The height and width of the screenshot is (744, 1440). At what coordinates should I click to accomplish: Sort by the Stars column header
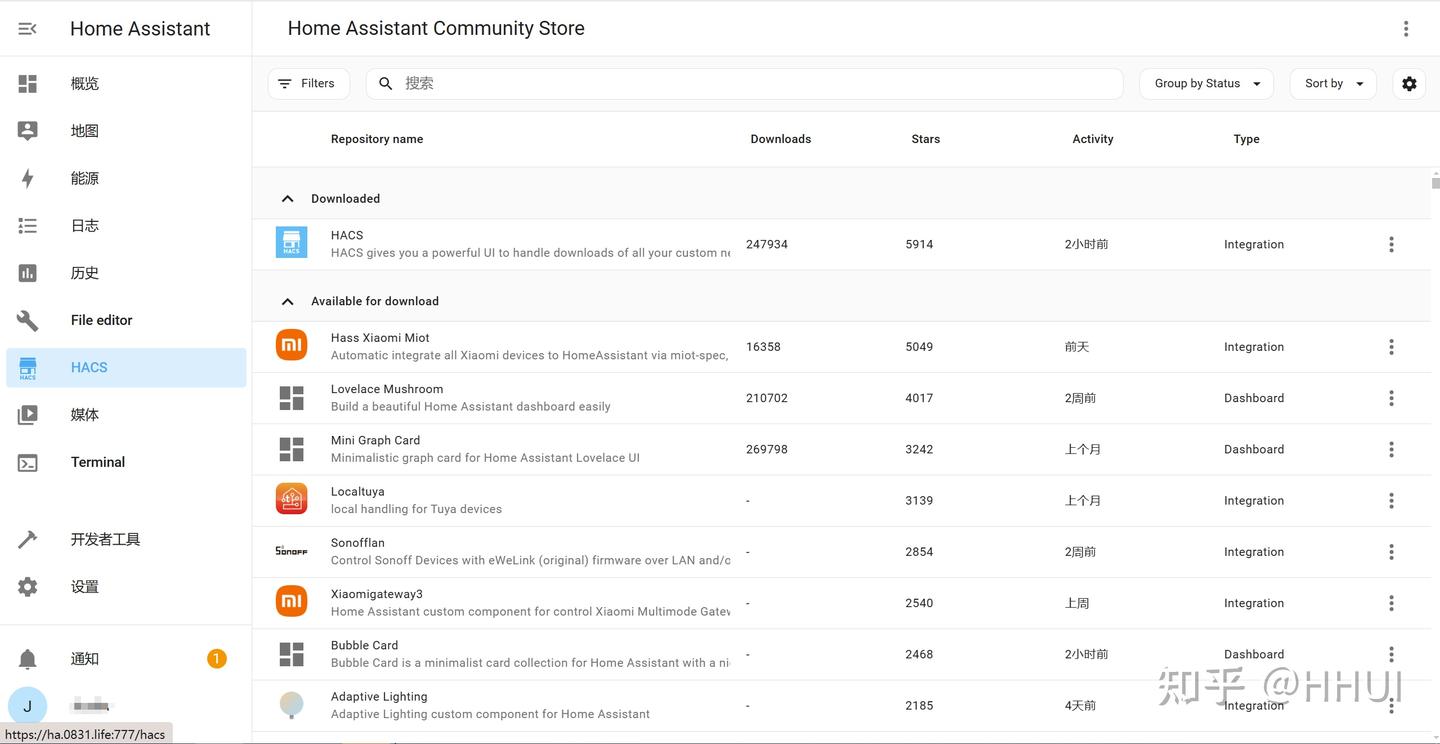pyautogui.click(x=925, y=139)
